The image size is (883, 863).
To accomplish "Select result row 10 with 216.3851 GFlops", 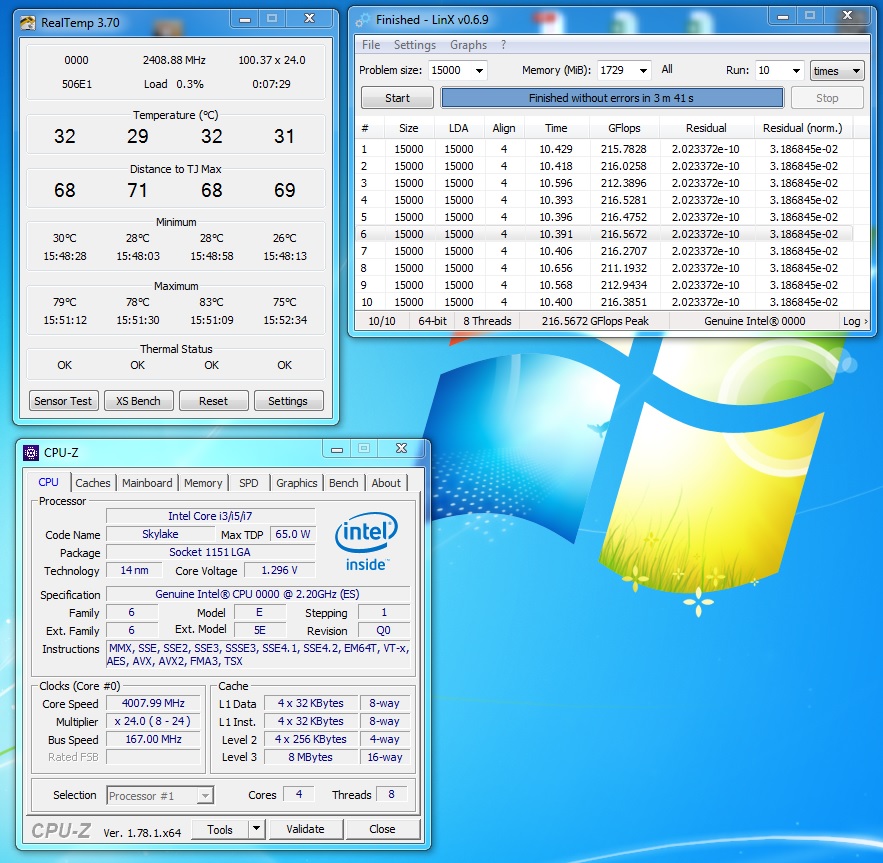I will coord(605,302).
